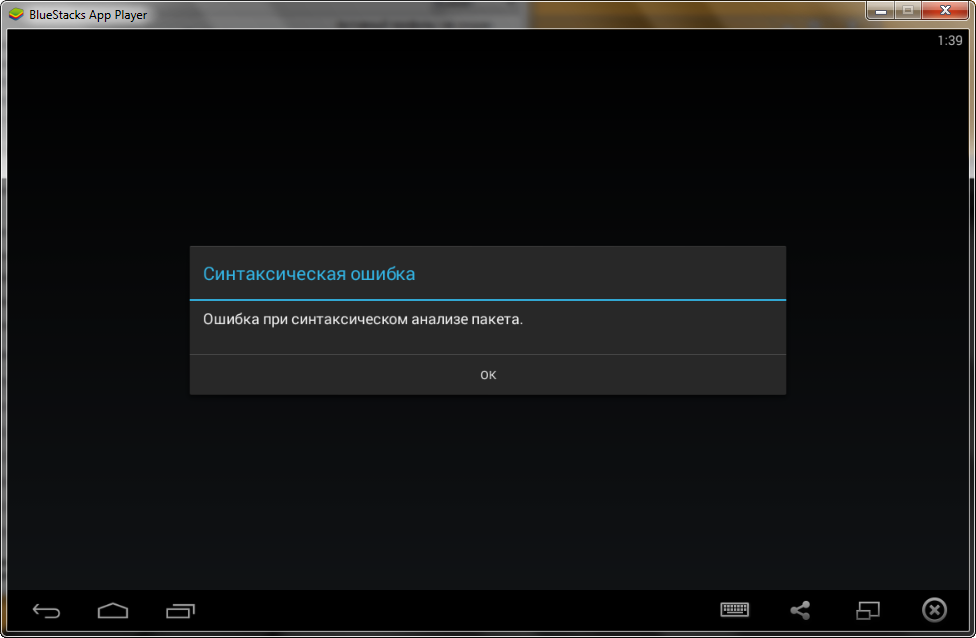
Task: Tap the Android Back arrow icon
Action: point(46,611)
